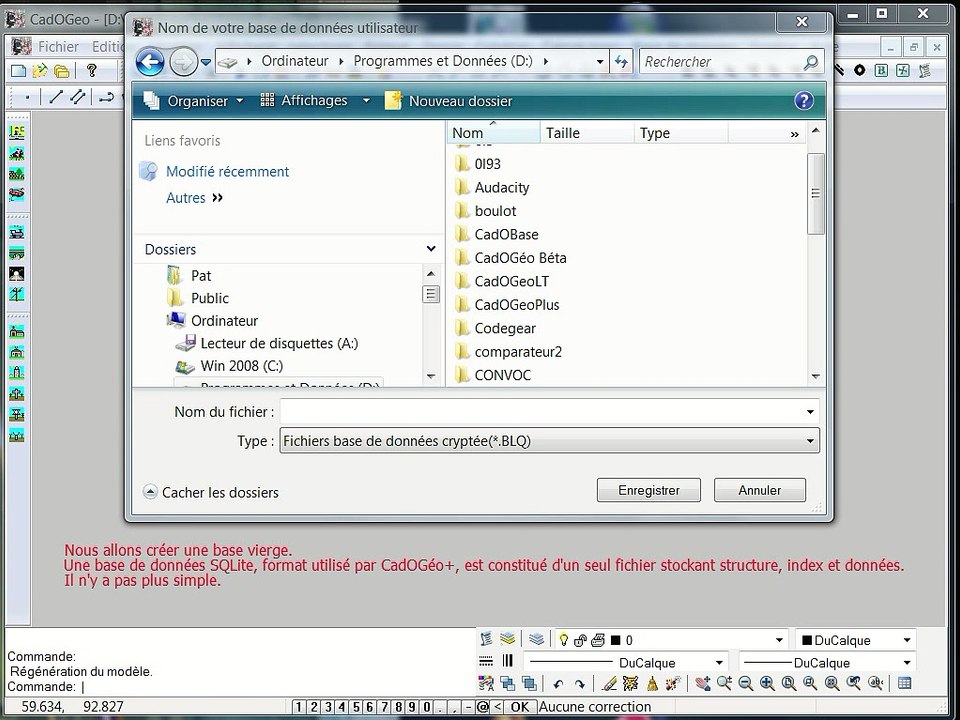Click the Enregistrer button

coord(648,490)
